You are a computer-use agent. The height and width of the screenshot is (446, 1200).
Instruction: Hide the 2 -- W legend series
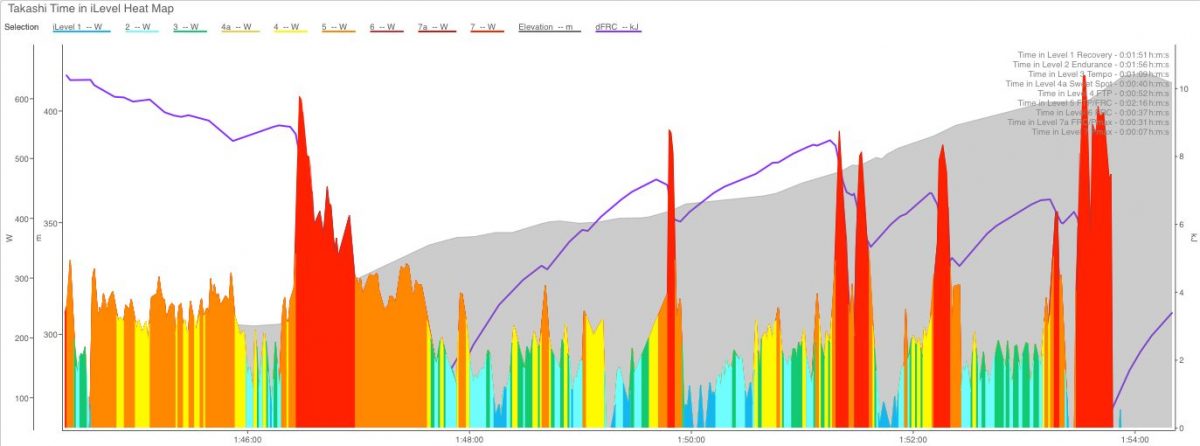coord(141,27)
